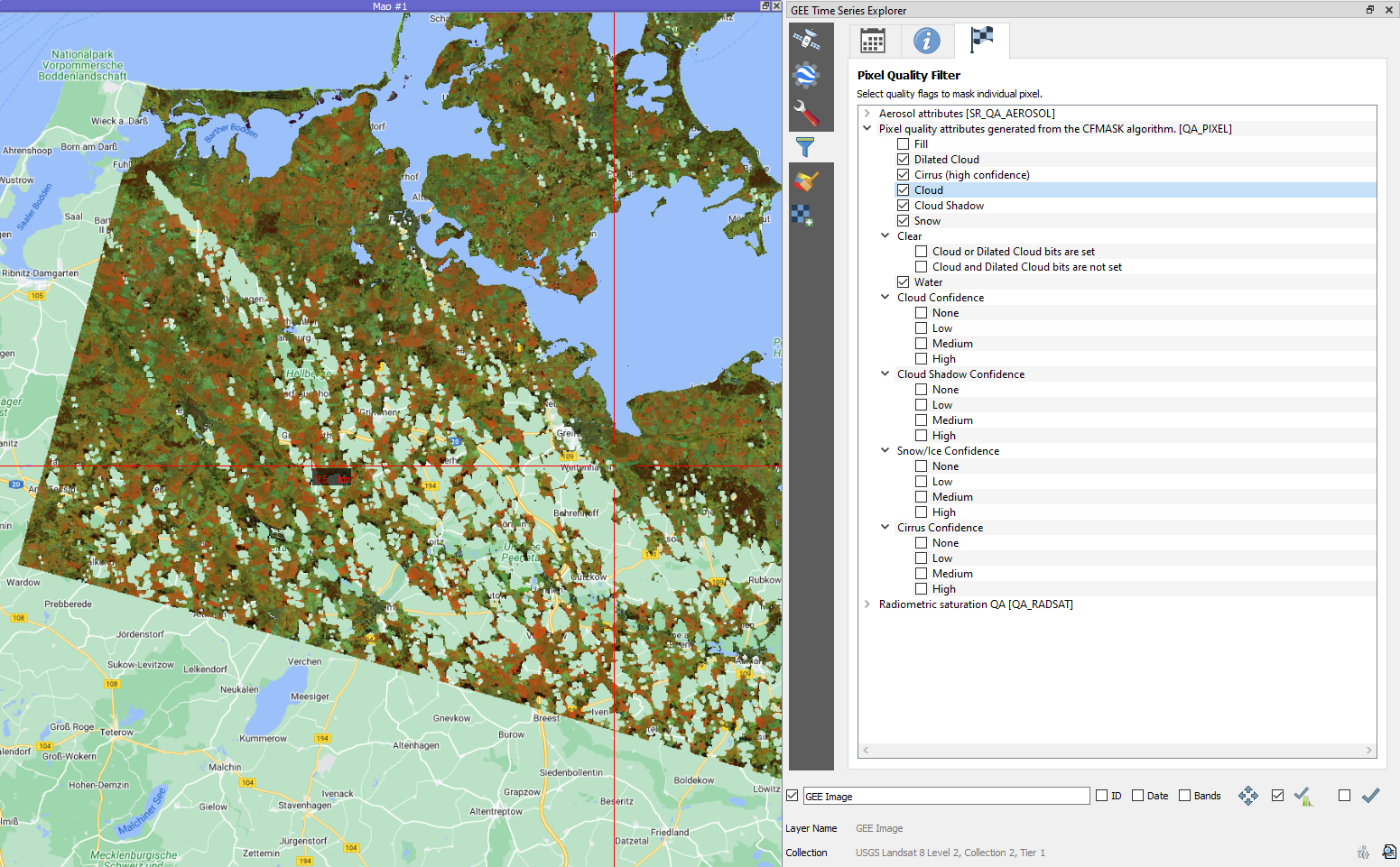Click the GEE Image layer name field
The width and height of the screenshot is (1400, 867).
tap(946, 796)
